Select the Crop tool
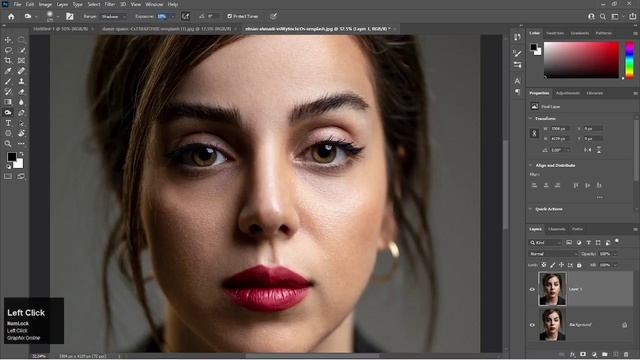 (8, 60)
